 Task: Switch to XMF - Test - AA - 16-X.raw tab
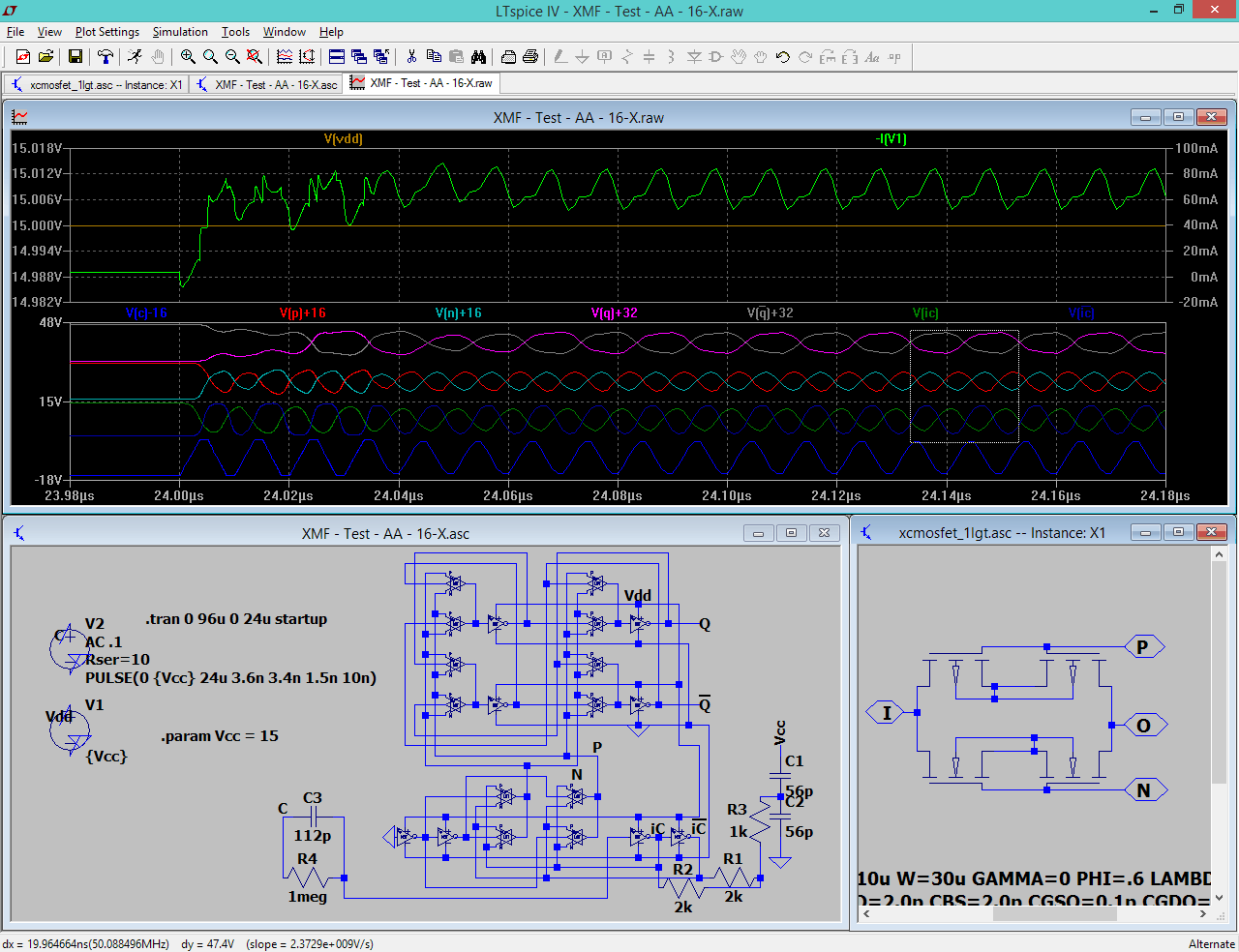coord(421,83)
